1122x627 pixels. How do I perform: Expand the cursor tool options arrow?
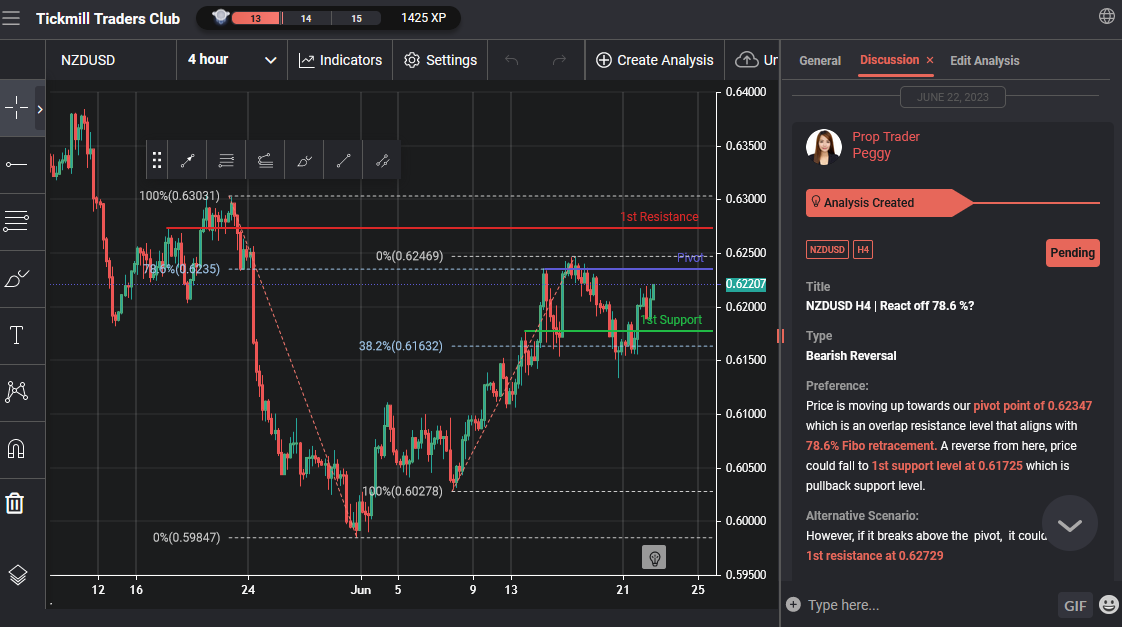[40, 109]
